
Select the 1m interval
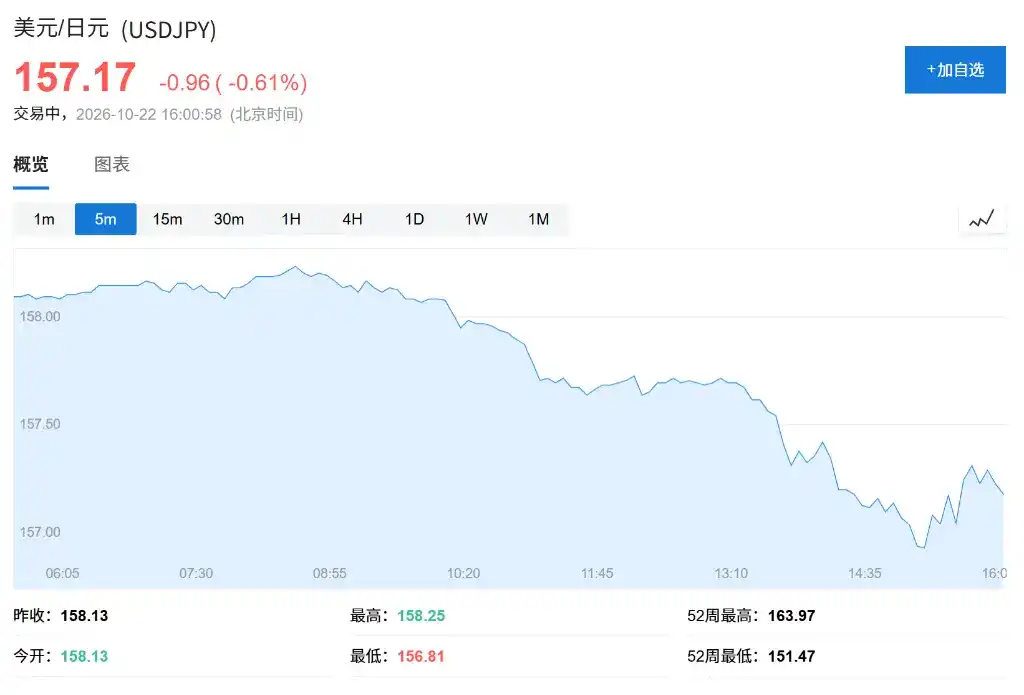click(44, 219)
